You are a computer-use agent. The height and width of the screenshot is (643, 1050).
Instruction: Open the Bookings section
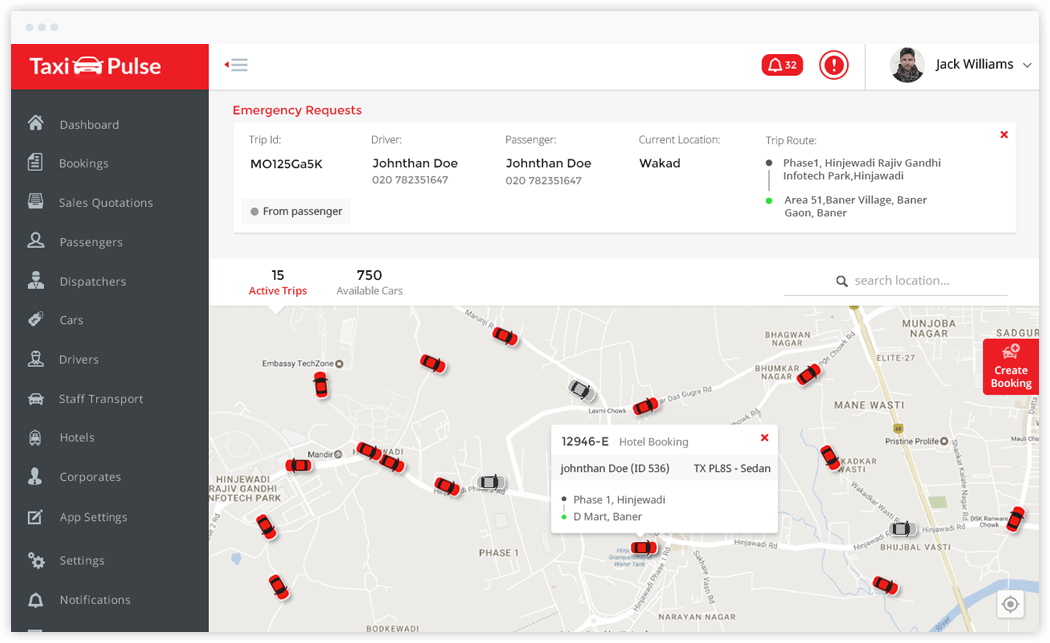coord(82,163)
